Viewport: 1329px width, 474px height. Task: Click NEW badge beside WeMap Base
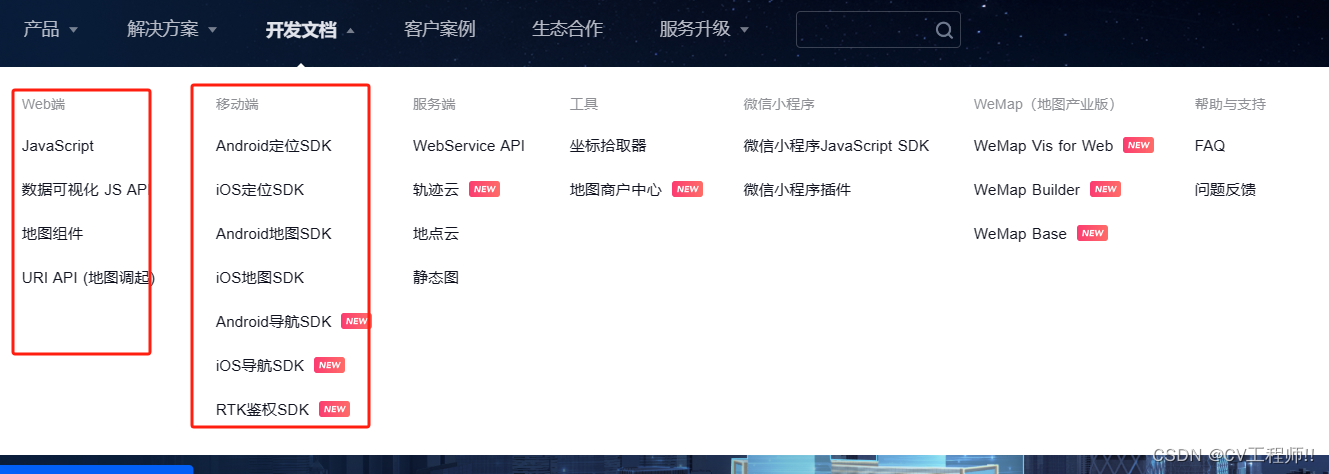point(1092,233)
